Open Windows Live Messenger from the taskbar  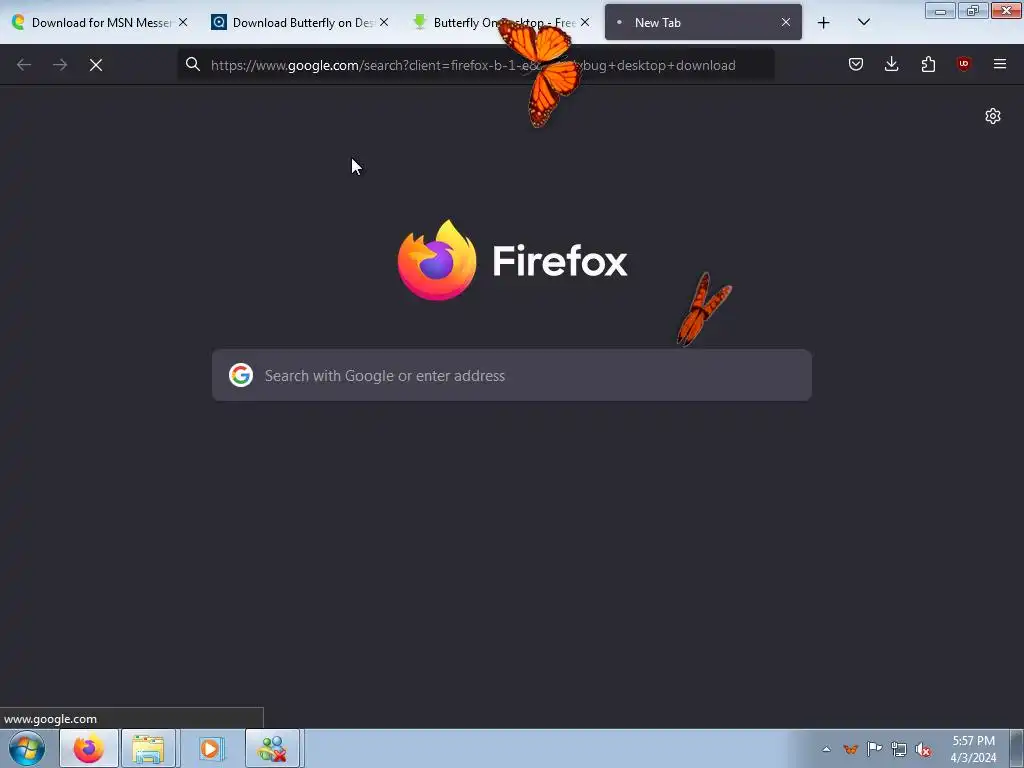(272, 748)
